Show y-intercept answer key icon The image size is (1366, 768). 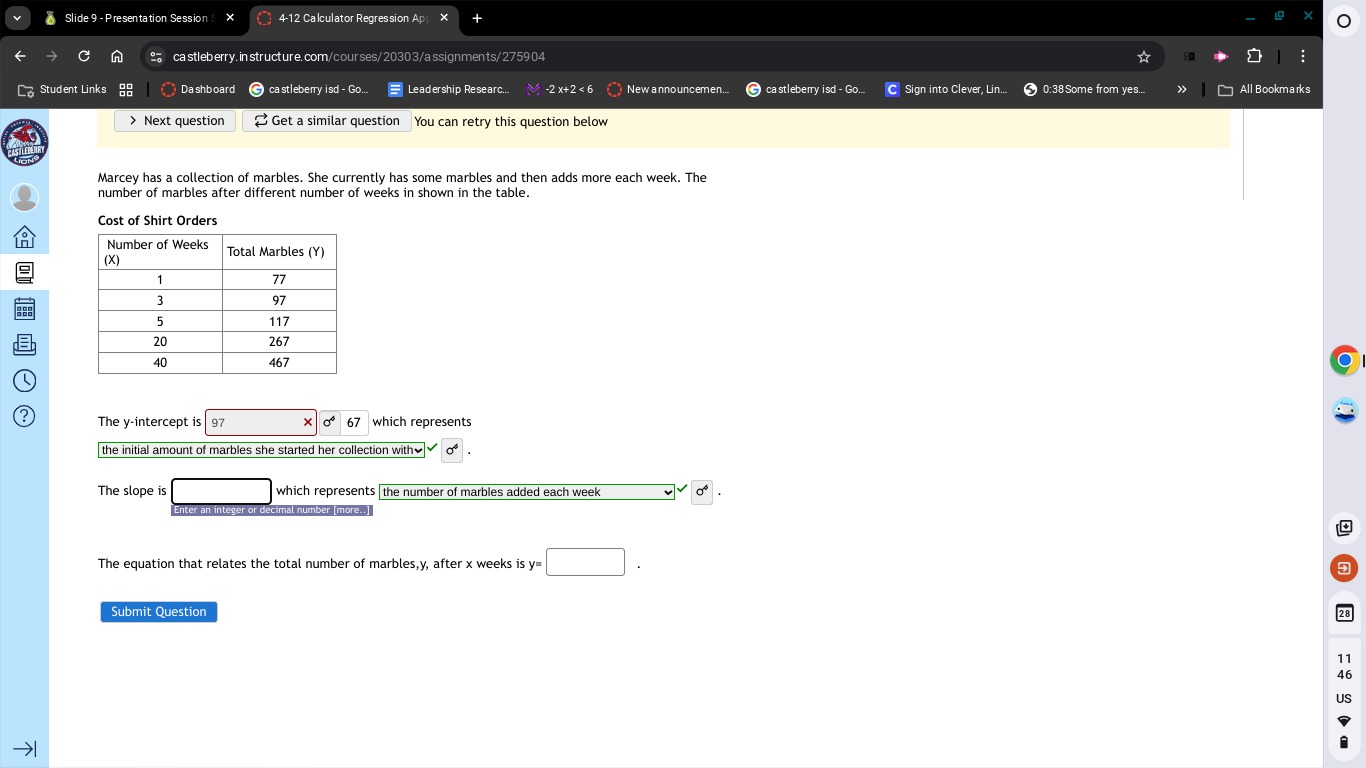pyautogui.click(x=329, y=422)
